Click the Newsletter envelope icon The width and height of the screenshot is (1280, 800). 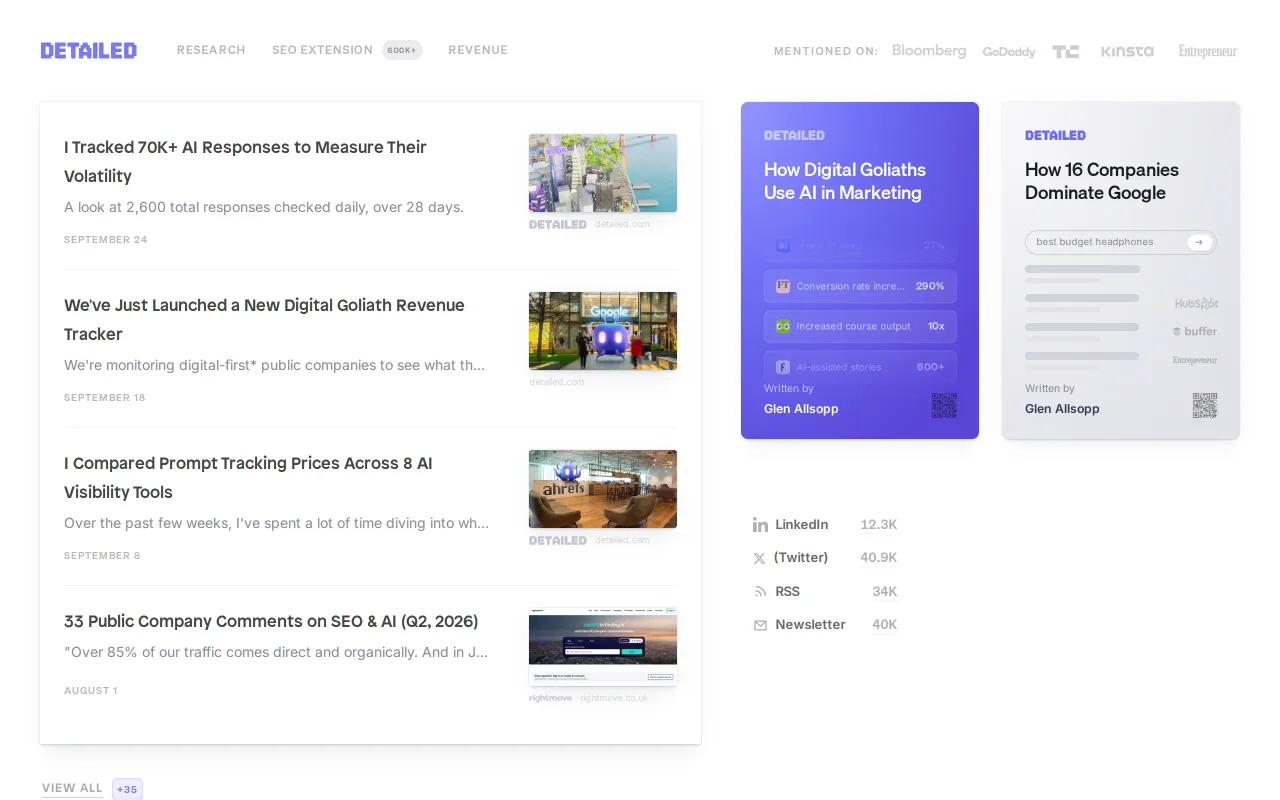tap(760, 625)
